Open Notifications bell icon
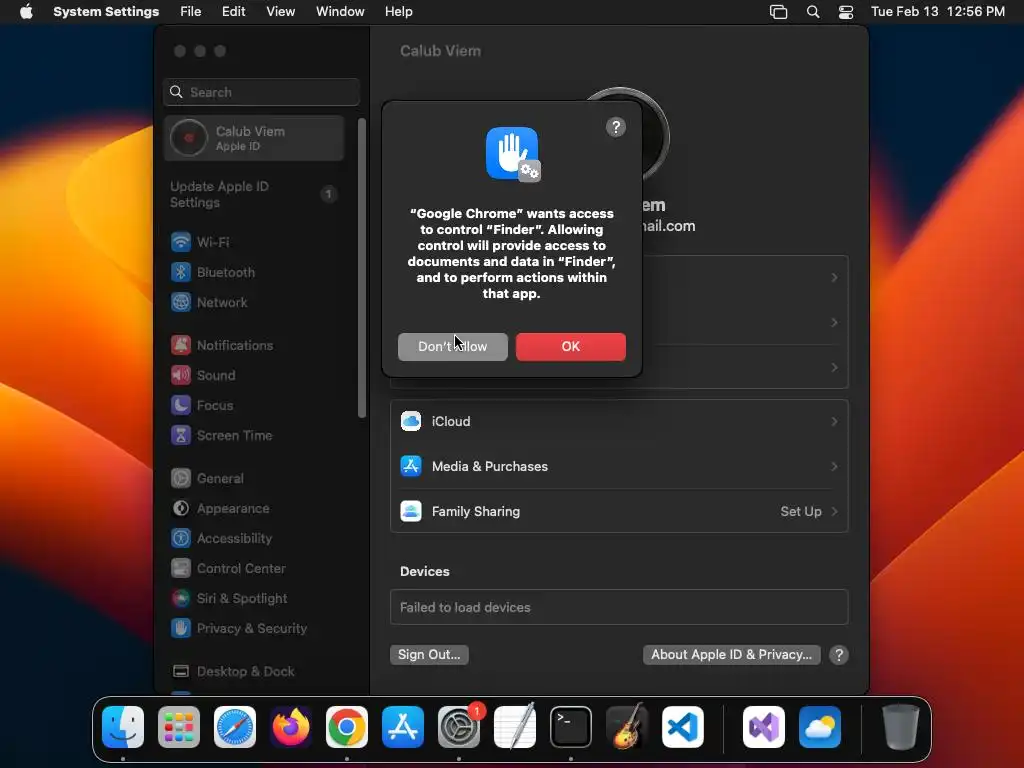The width and height of the screenshot is (1024, 768). (181, 345)
